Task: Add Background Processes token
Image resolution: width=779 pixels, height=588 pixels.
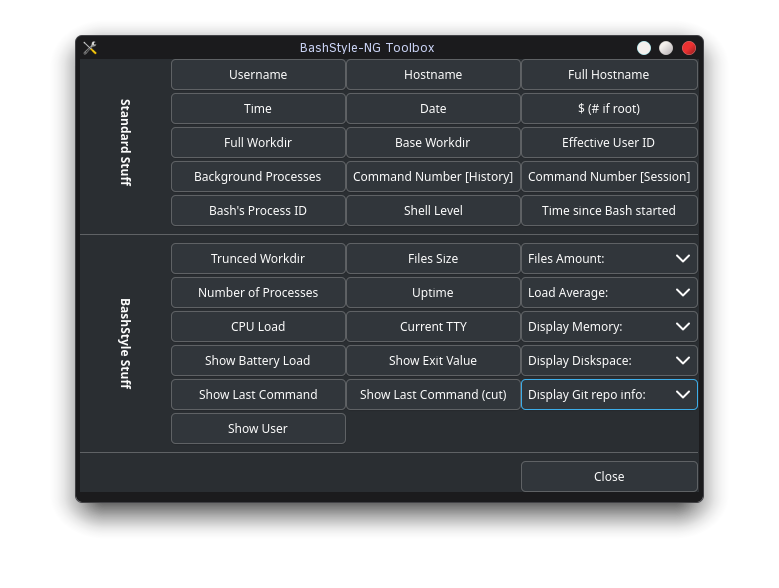Action: (258, 176)
